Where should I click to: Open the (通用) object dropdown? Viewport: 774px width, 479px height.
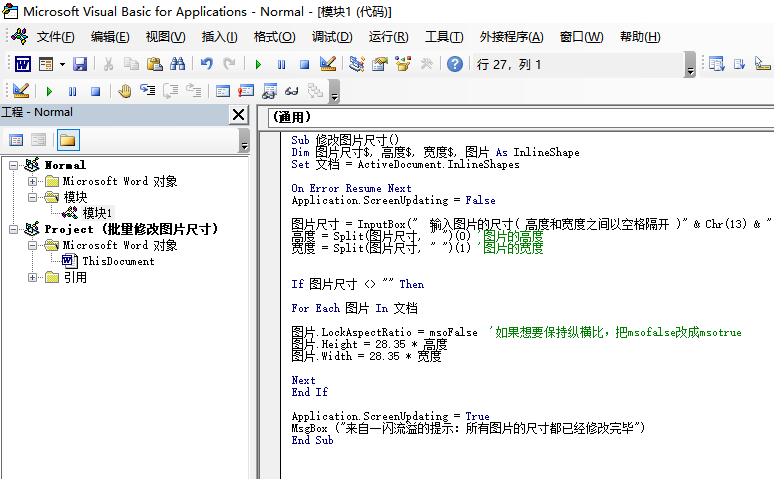coord(521,117)
